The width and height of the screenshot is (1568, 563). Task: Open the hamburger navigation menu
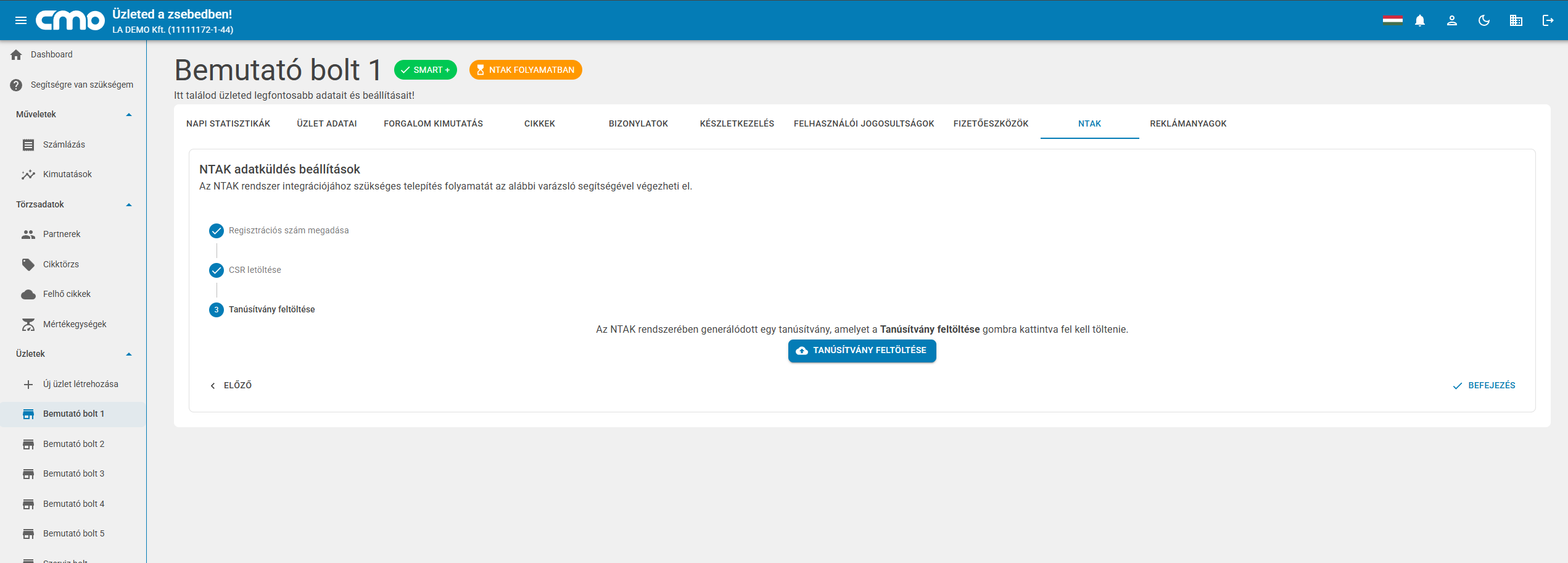[x=21, y=20]
